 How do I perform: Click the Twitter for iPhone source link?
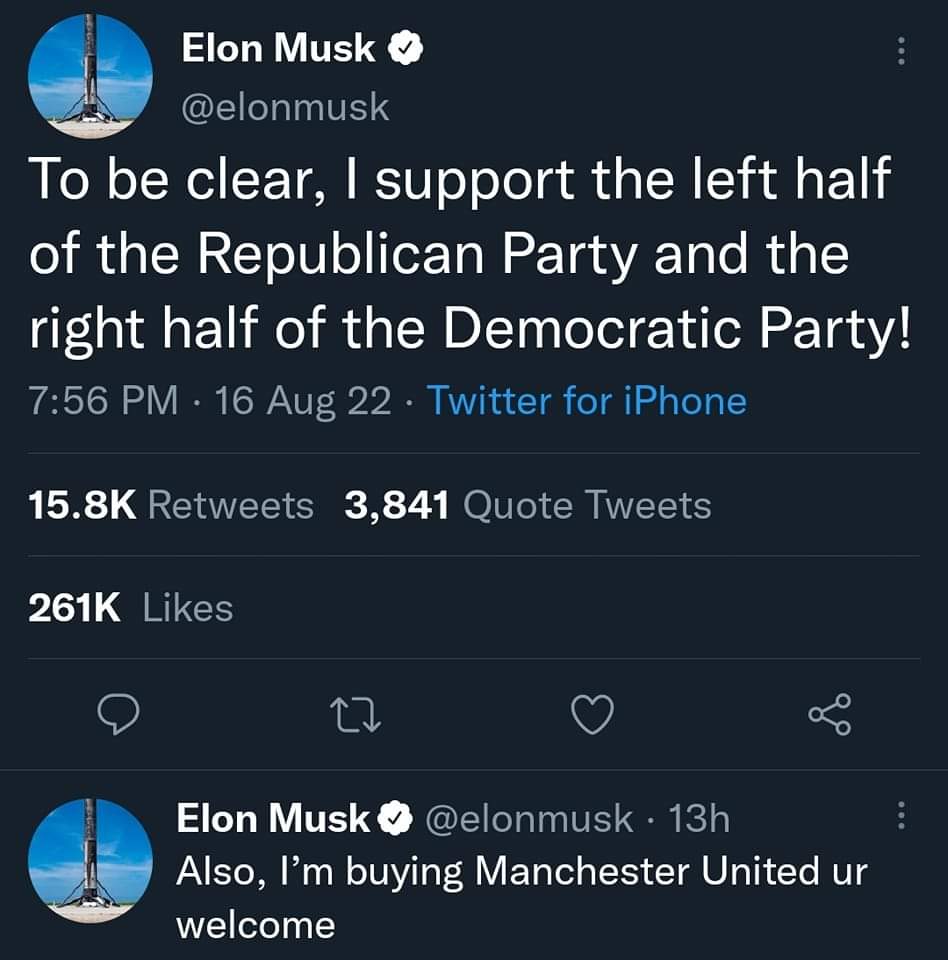coord(587,401)
